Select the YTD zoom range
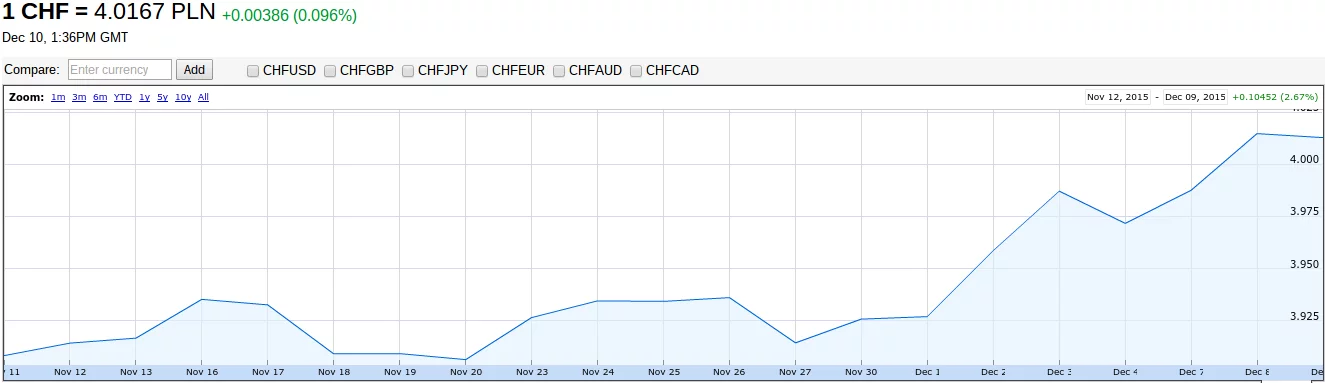 (x=123, y=97)
